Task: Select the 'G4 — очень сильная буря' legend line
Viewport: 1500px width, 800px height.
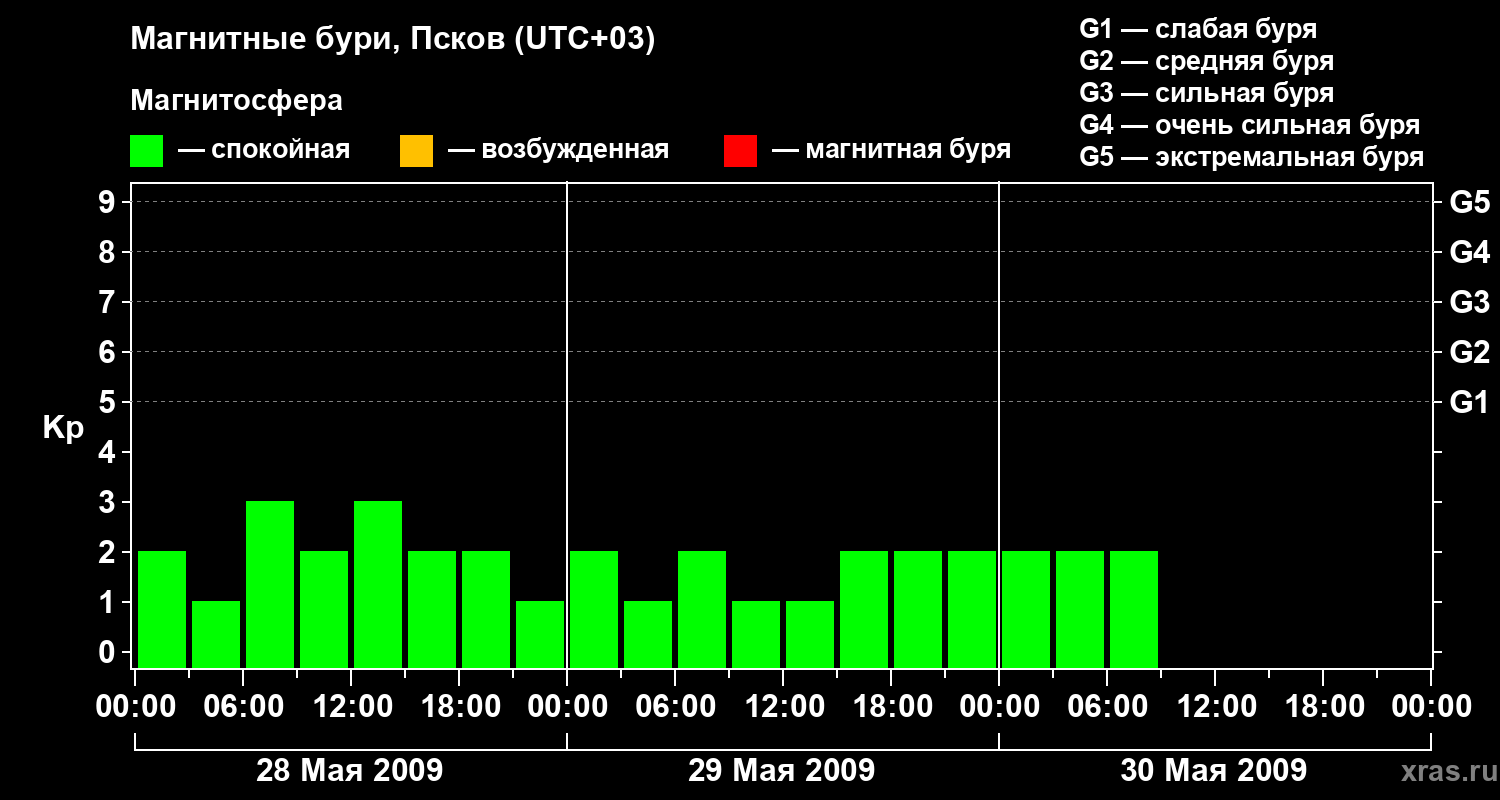Action: point(1250,125)
